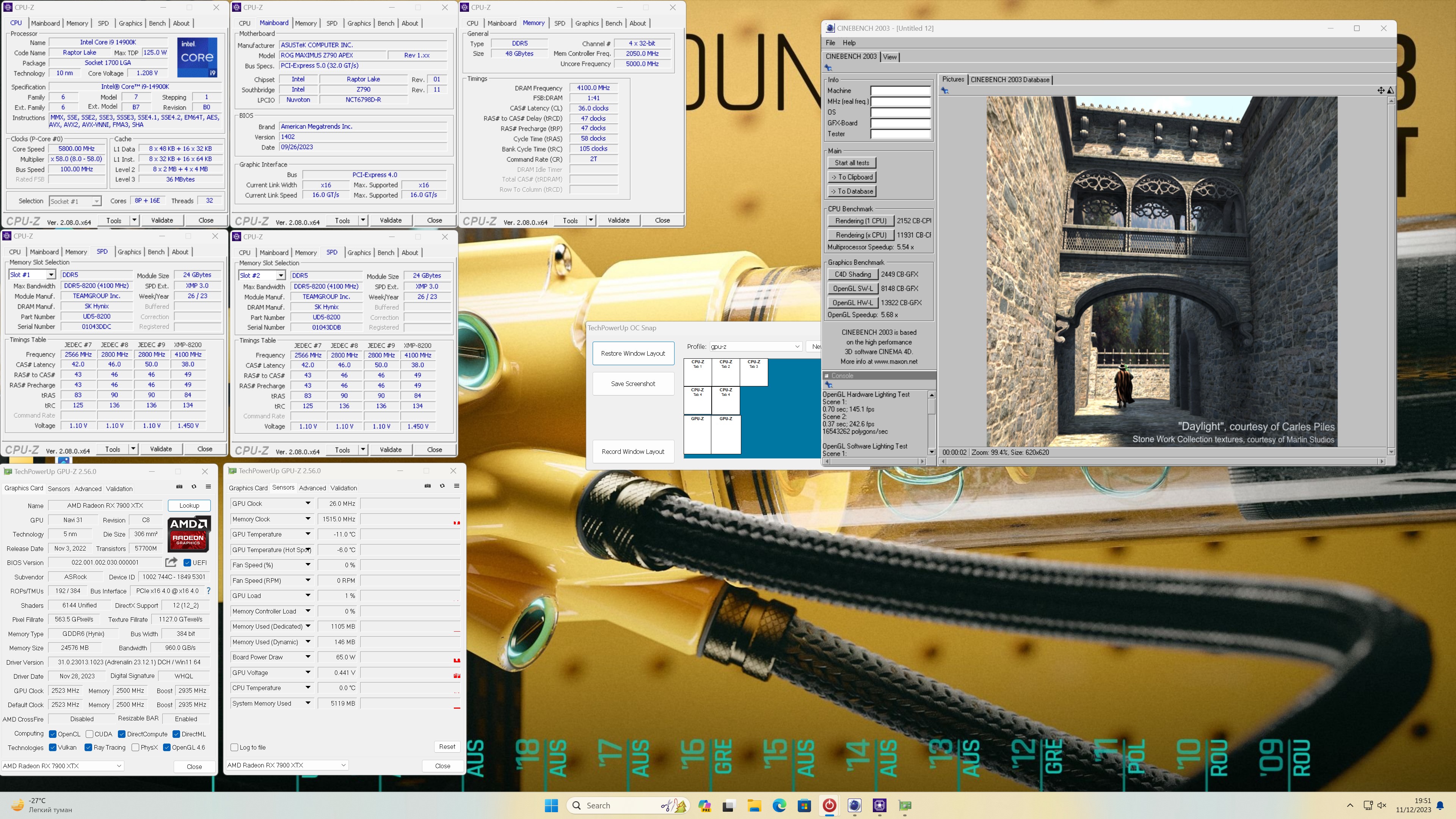This screenshot has width=1456, height=819.
Task: Enable Log to file in GPU-Z Sensors
Action: tap(234, 747)
